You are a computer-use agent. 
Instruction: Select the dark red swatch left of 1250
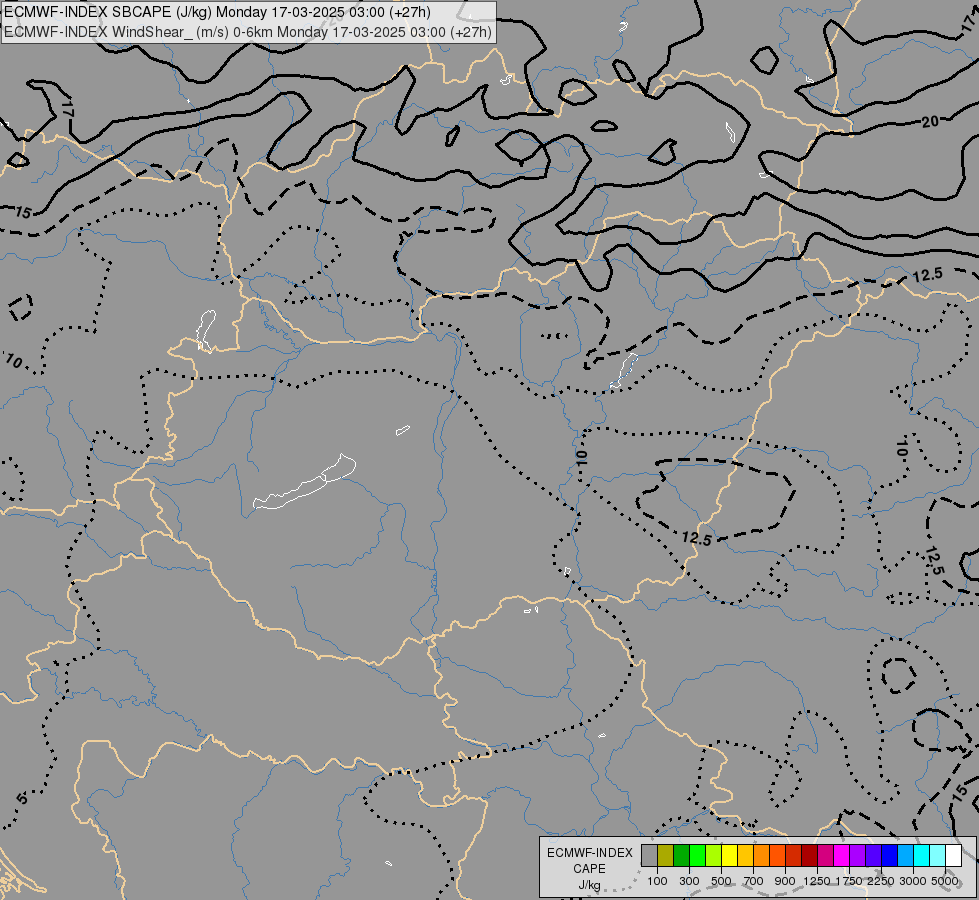(x=809, y=856)
